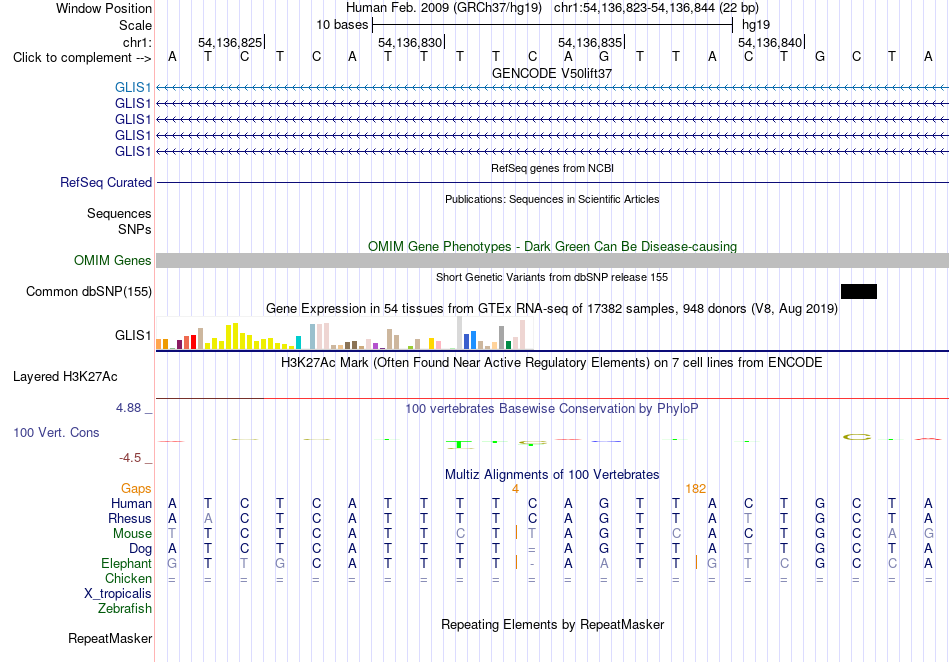
Task: Open the Common dbSNP(155) track label
Action: (x=89, y=291)
